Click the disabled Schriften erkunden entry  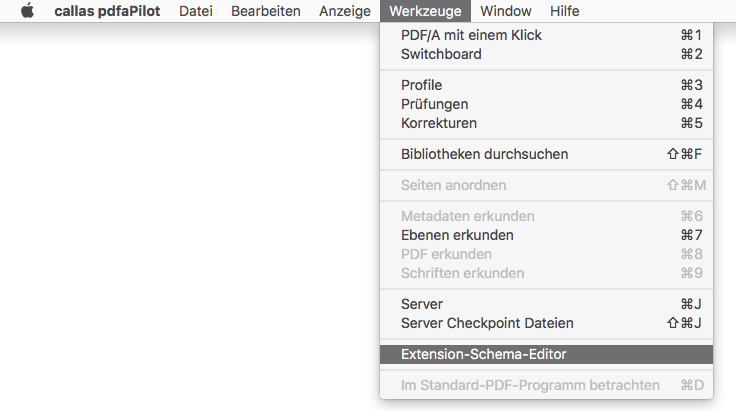pyautogui.click(x=546, y=273)
